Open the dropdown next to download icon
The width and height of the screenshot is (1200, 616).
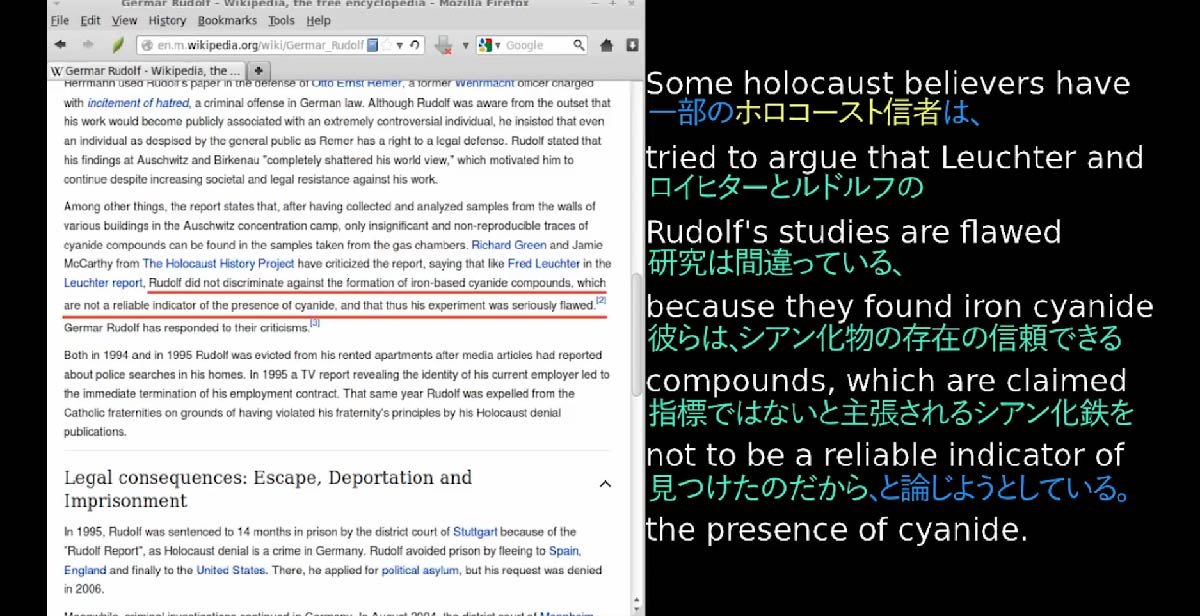tap(465, 45)
